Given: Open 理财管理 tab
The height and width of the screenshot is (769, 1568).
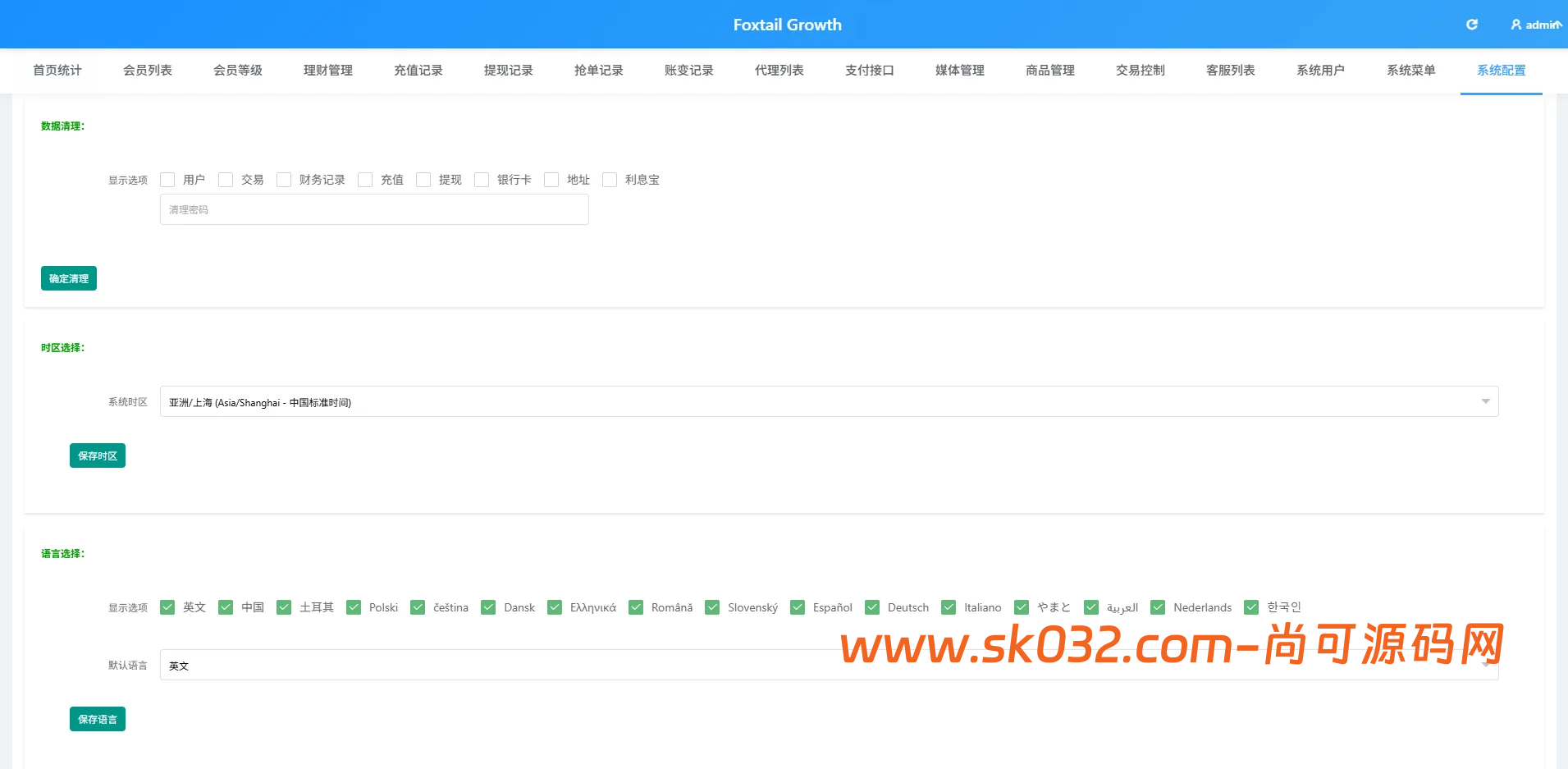Looking at the screenshot, I should 328,71.
